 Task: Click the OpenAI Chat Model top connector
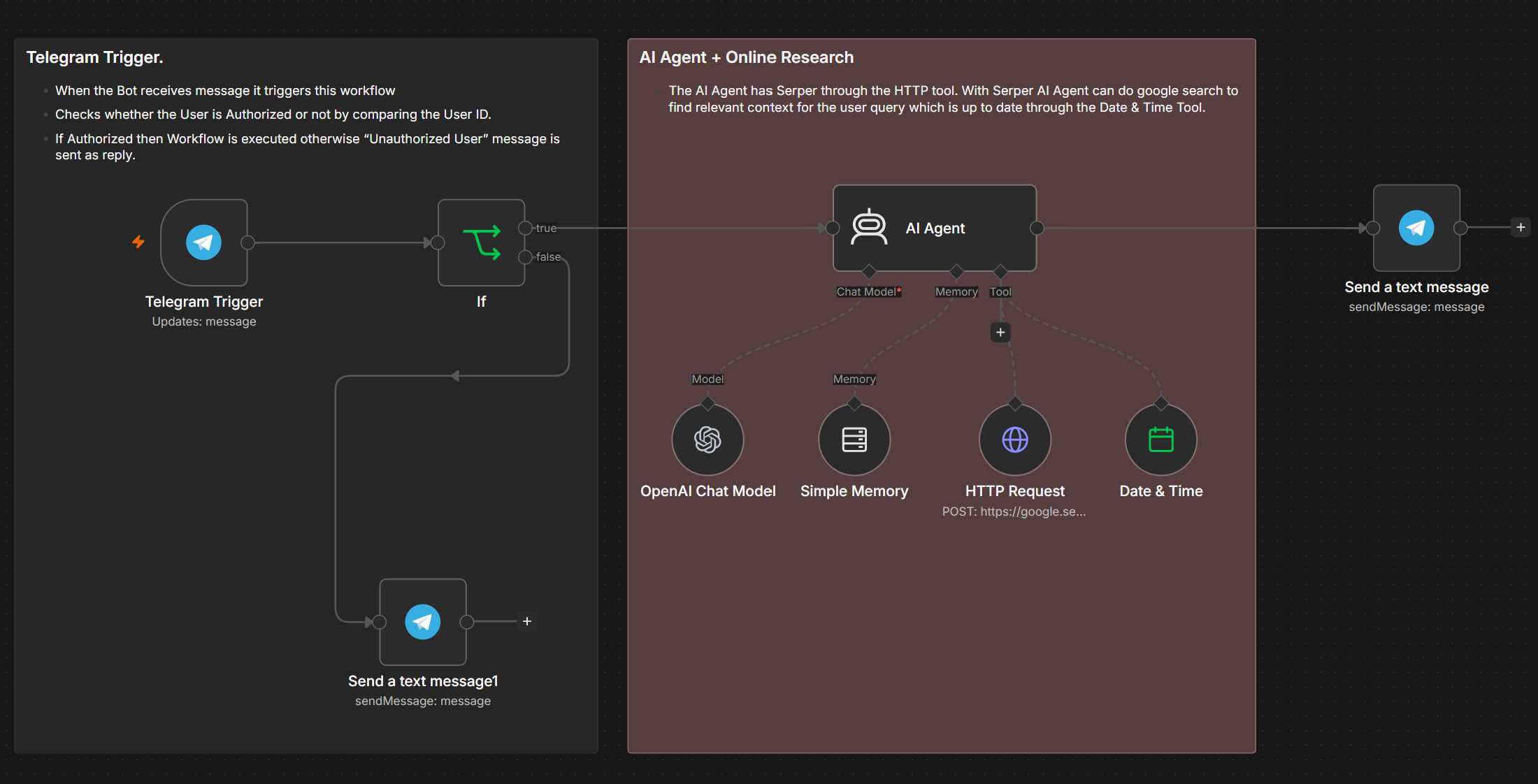707,404
